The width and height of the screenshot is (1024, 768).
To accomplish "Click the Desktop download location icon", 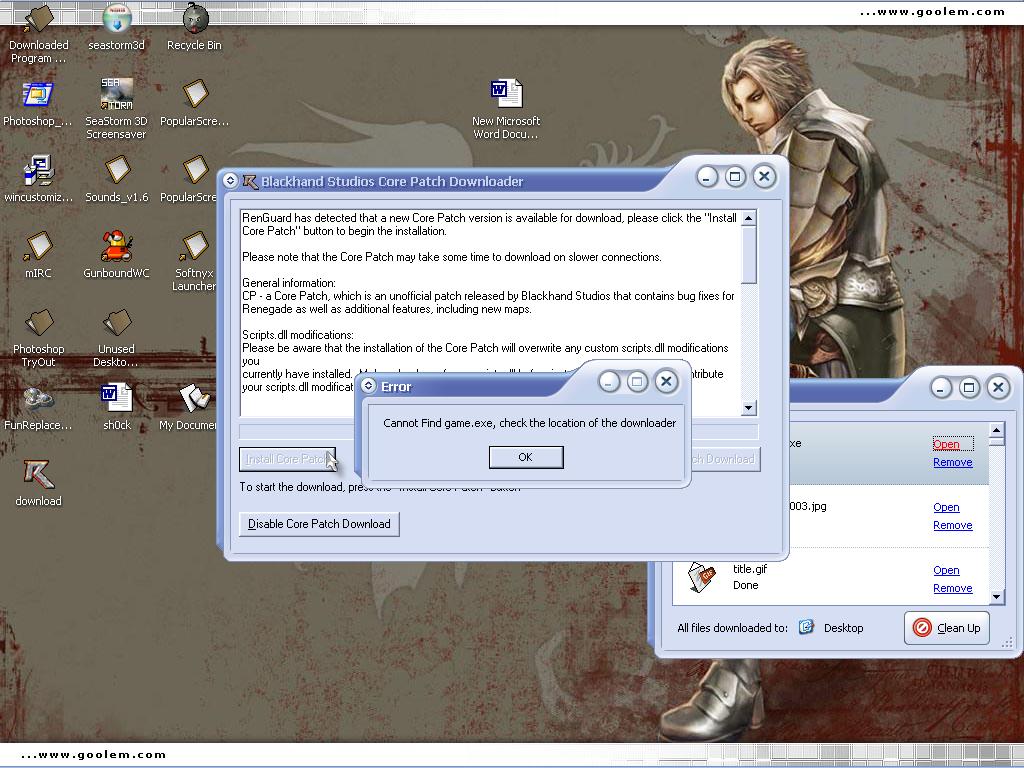I will click(x=807, y=628).
